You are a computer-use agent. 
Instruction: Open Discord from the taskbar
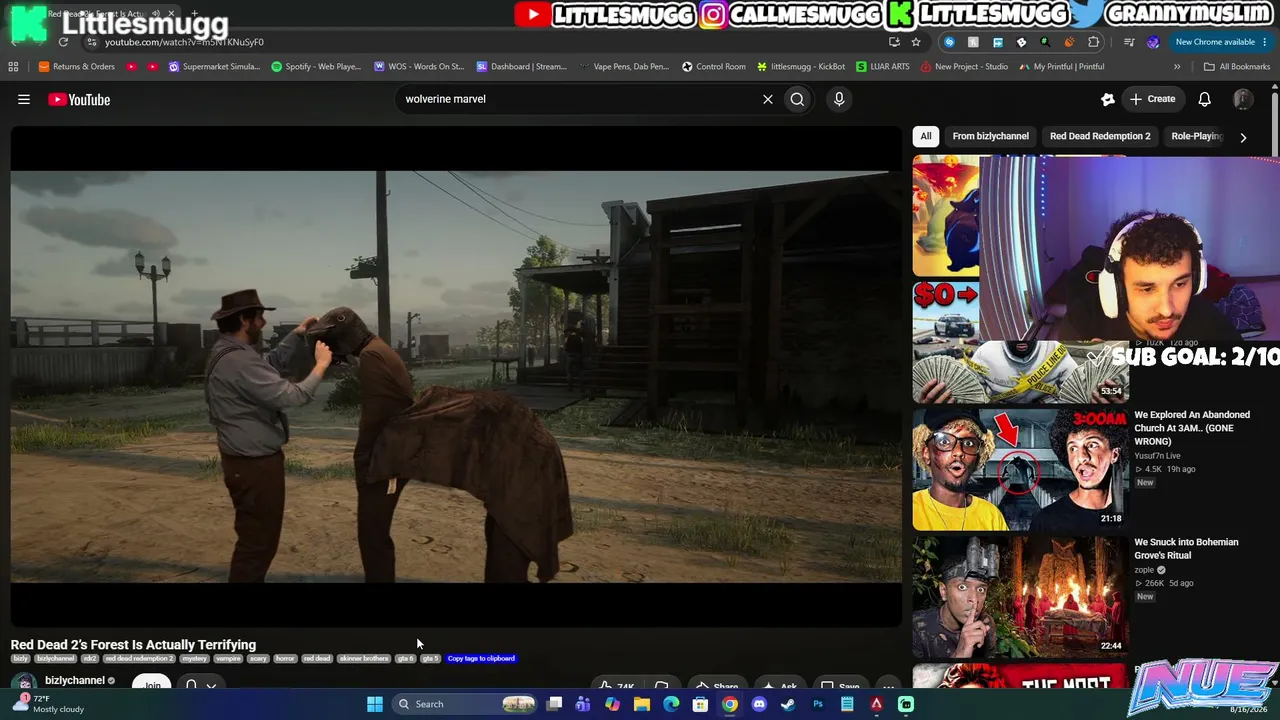(x=759, y=704)
